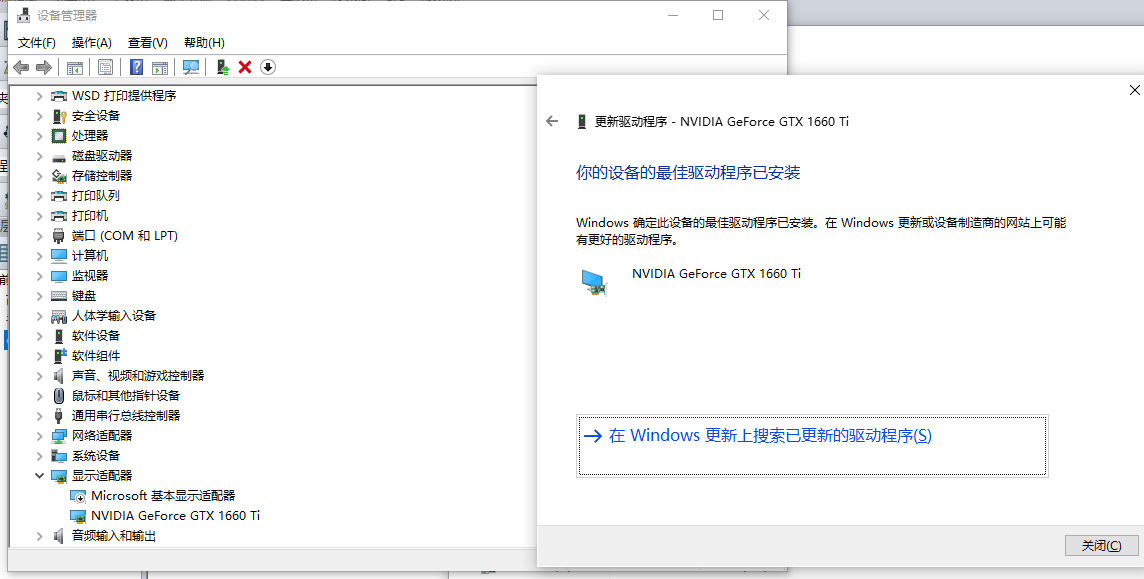Click the heading 你的设备的最佳驱动程序已安装

(688, 173)
